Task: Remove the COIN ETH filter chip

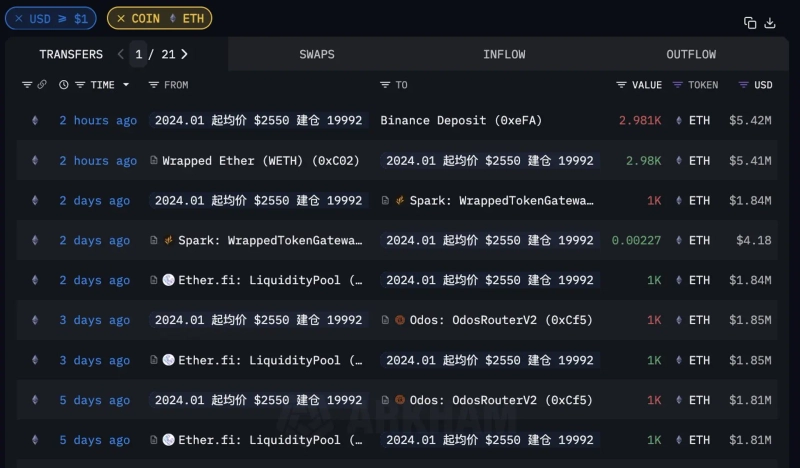Action: coord(121,19)
